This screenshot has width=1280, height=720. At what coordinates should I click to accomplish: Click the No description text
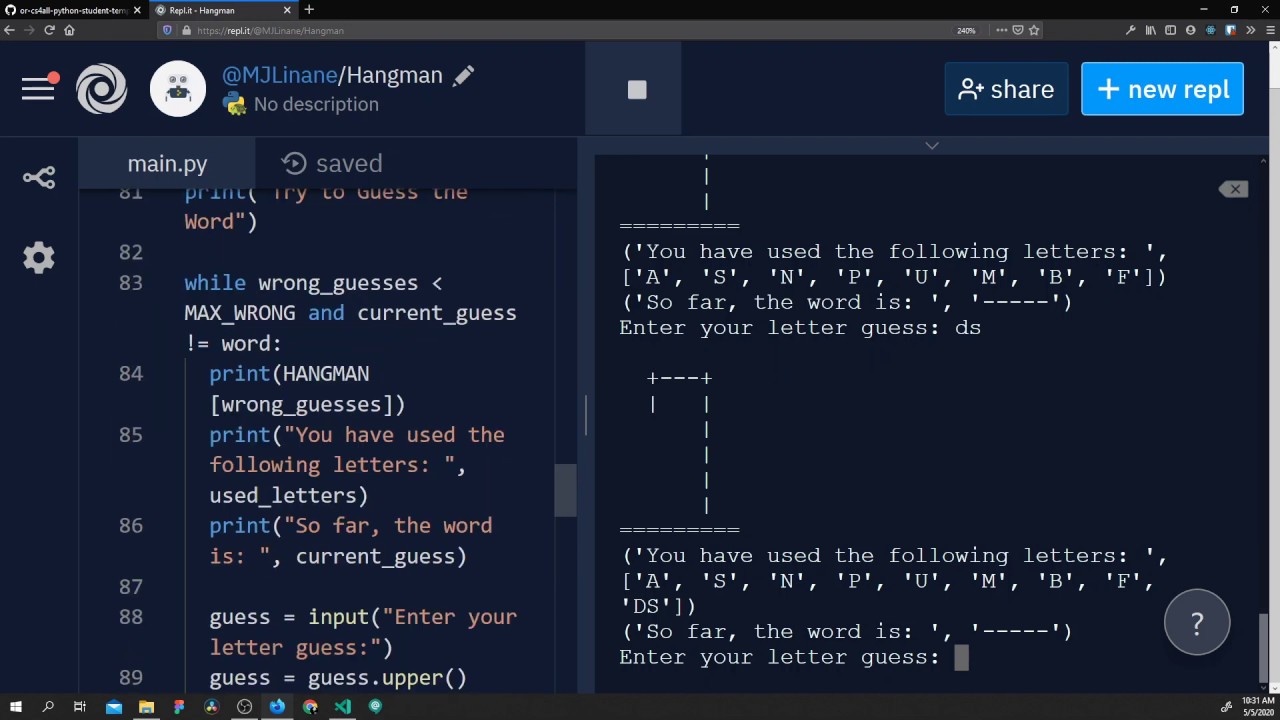pyautogui.click(x=316, y=104)
